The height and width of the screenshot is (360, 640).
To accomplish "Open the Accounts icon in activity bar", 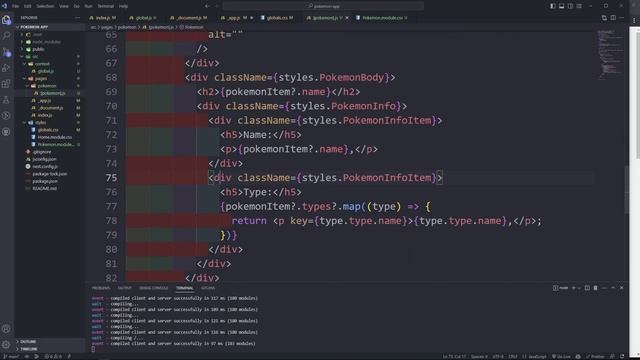I will point(6,329).
